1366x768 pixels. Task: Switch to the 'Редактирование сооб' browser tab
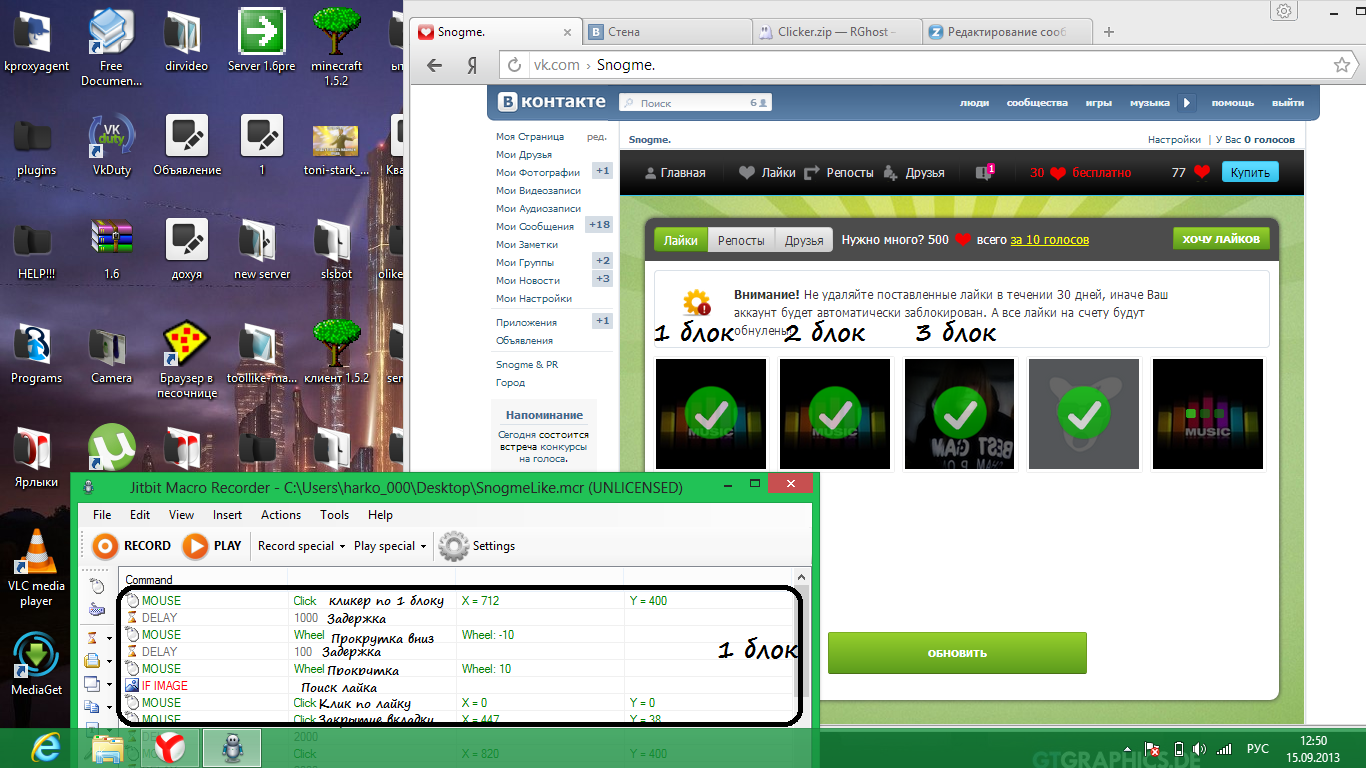(1008, 32)
